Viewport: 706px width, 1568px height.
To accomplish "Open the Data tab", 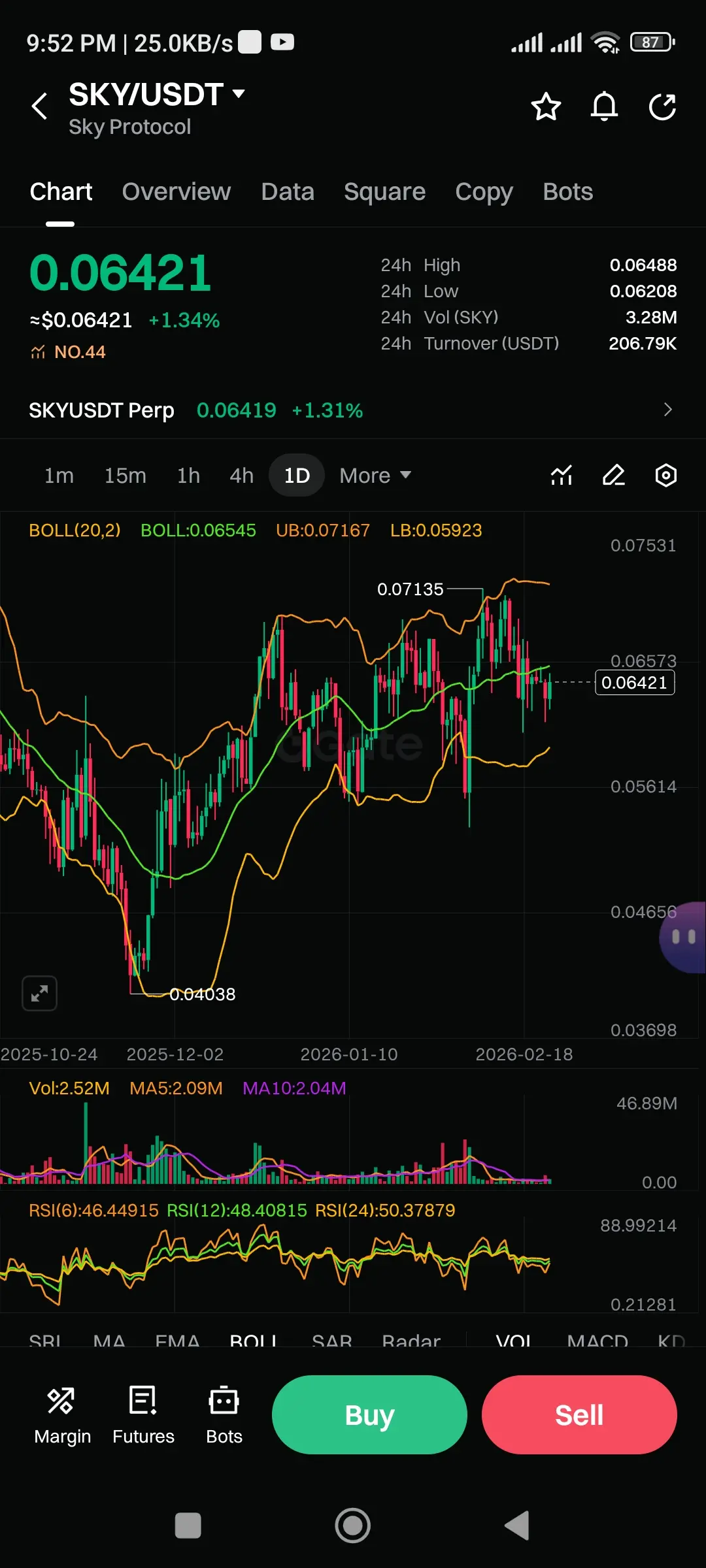I will coord(288,192).
